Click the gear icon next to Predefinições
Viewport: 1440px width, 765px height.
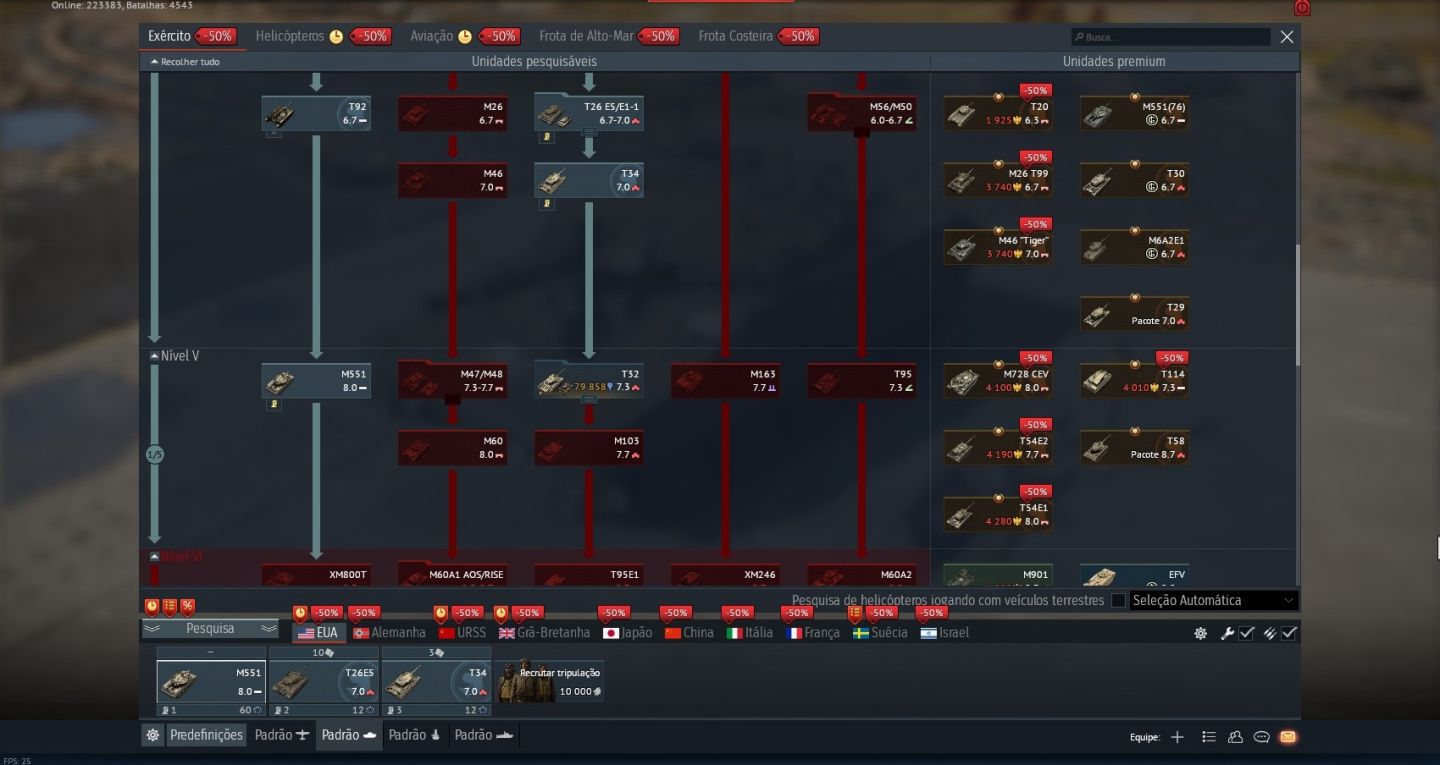(153, 735)
